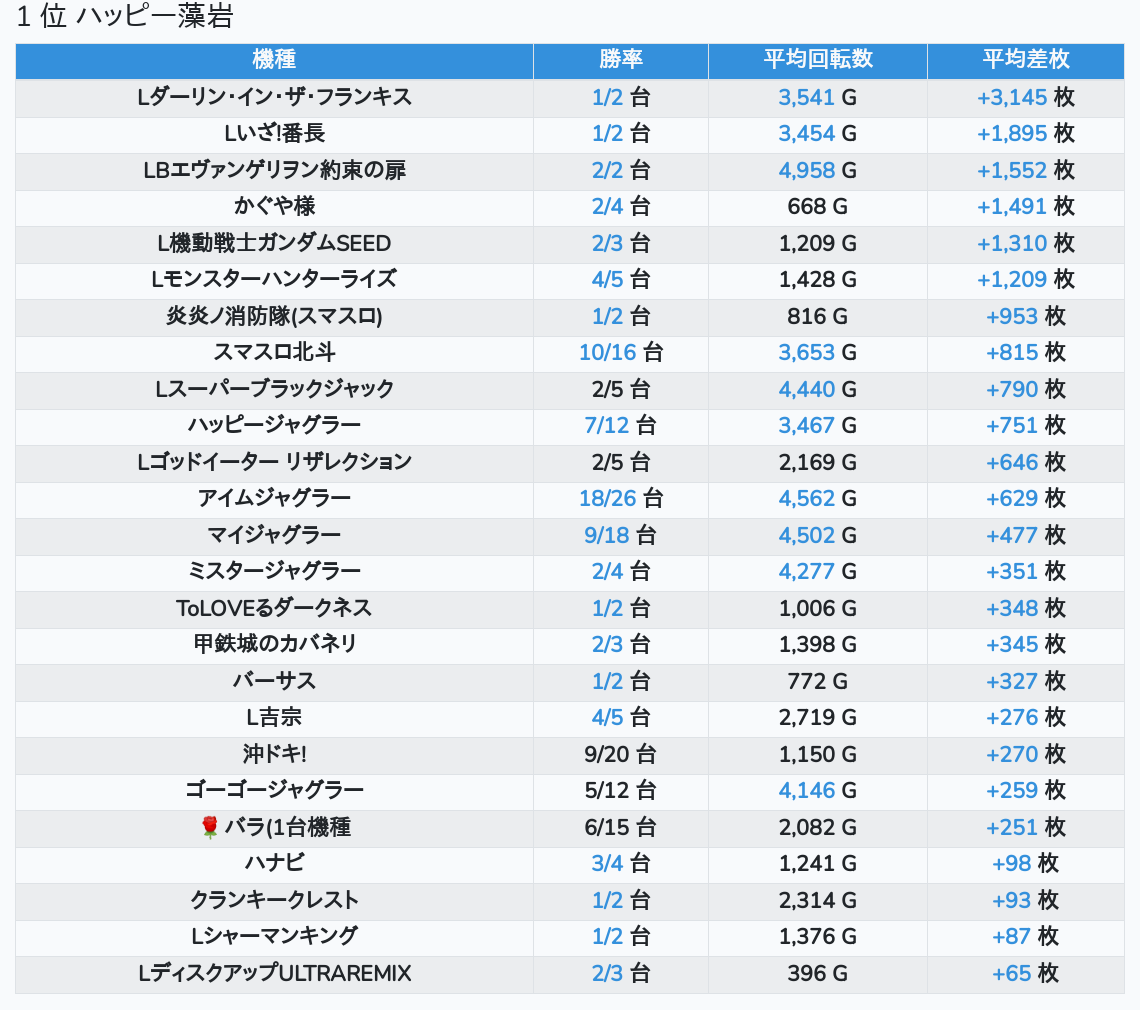
Task: Select the LBエヴァンゲリヲン約束の扉 row name
Action: [274, 171]
